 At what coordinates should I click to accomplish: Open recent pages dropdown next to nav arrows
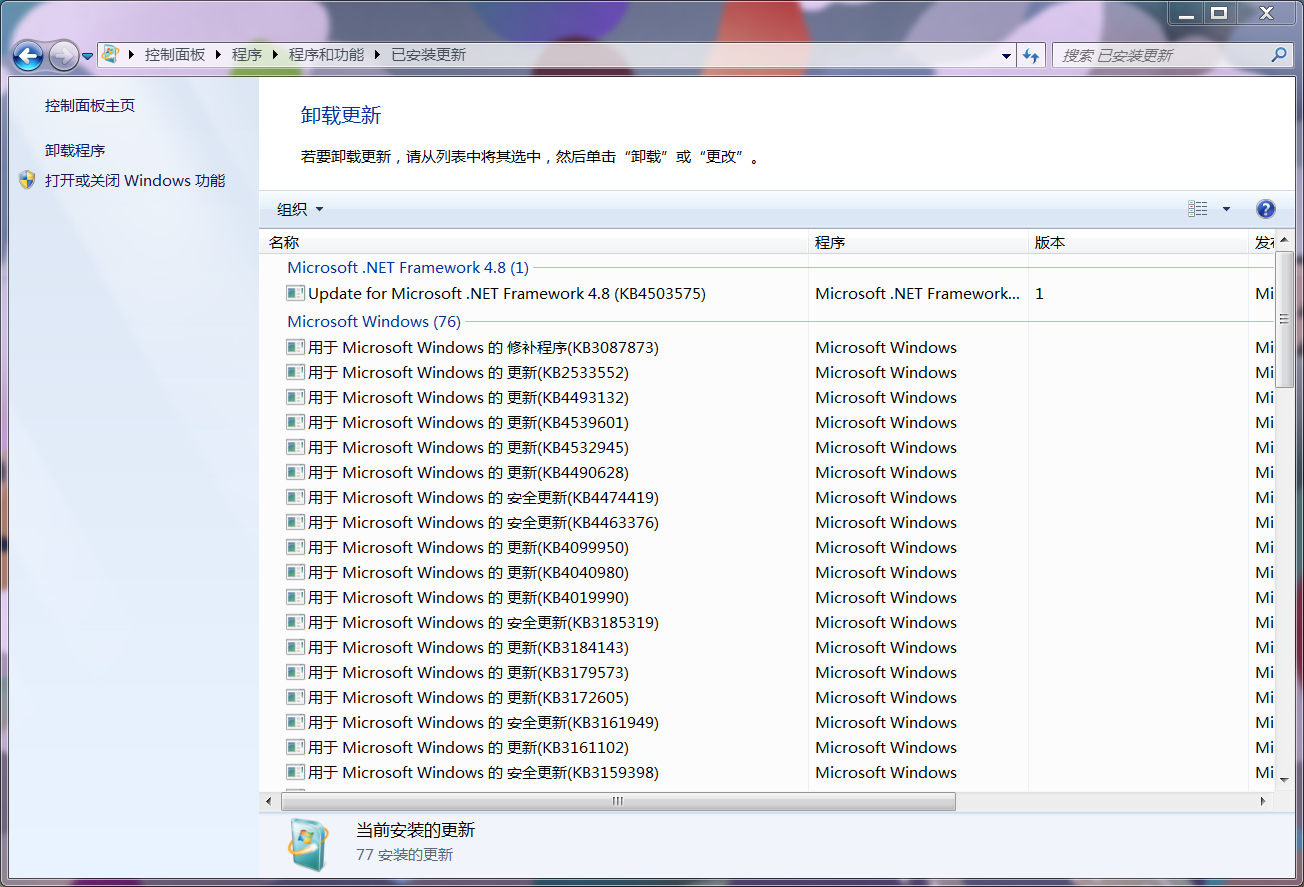[x=88, y=57]
